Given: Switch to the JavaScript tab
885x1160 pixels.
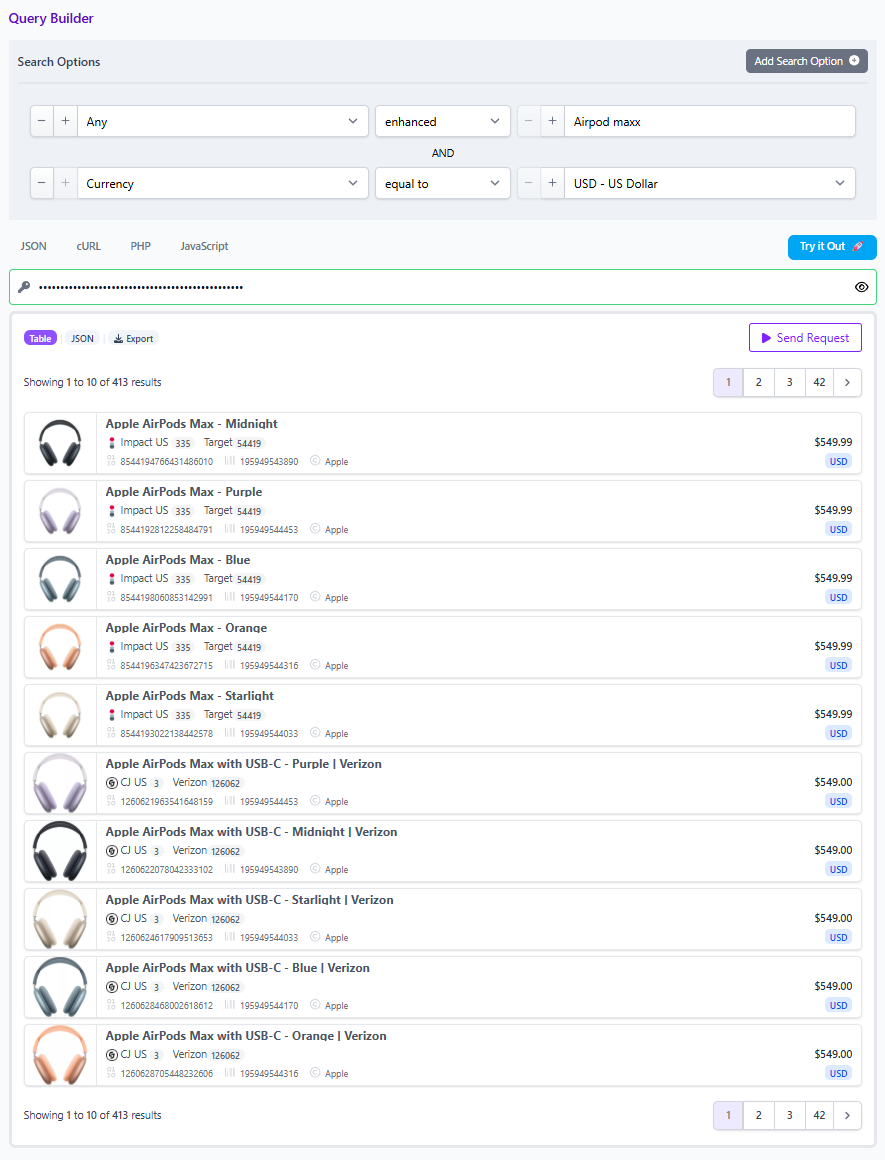Looking at the screenshot, I should 204,246.
